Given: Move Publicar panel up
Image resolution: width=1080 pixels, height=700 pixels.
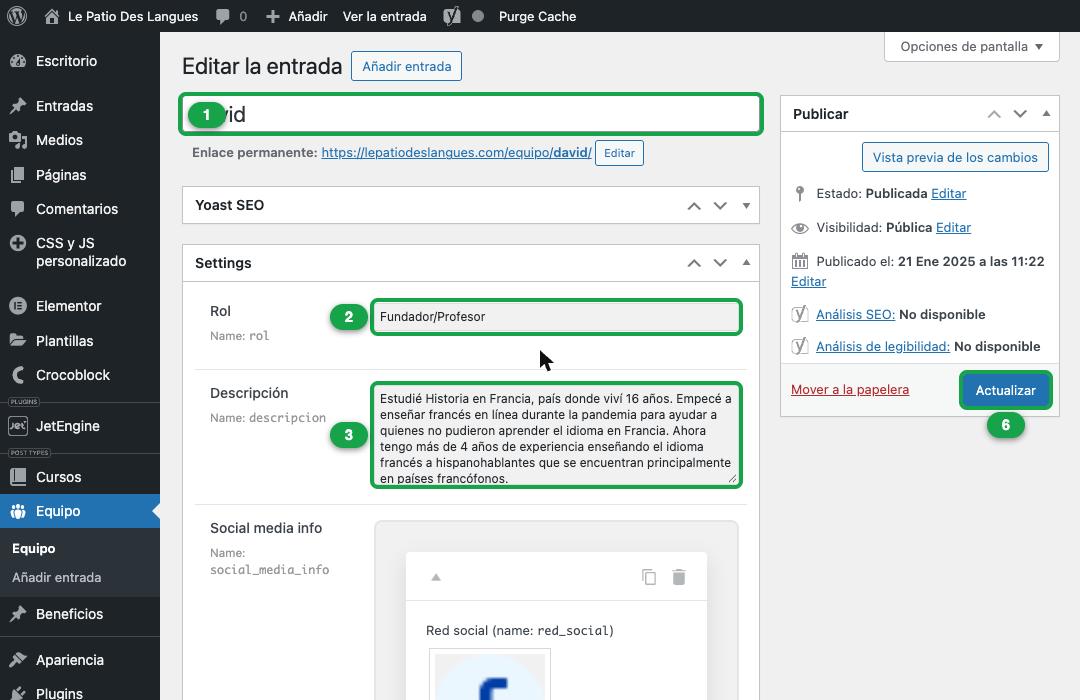Looking at the screenshot, I should coord(994,114).
